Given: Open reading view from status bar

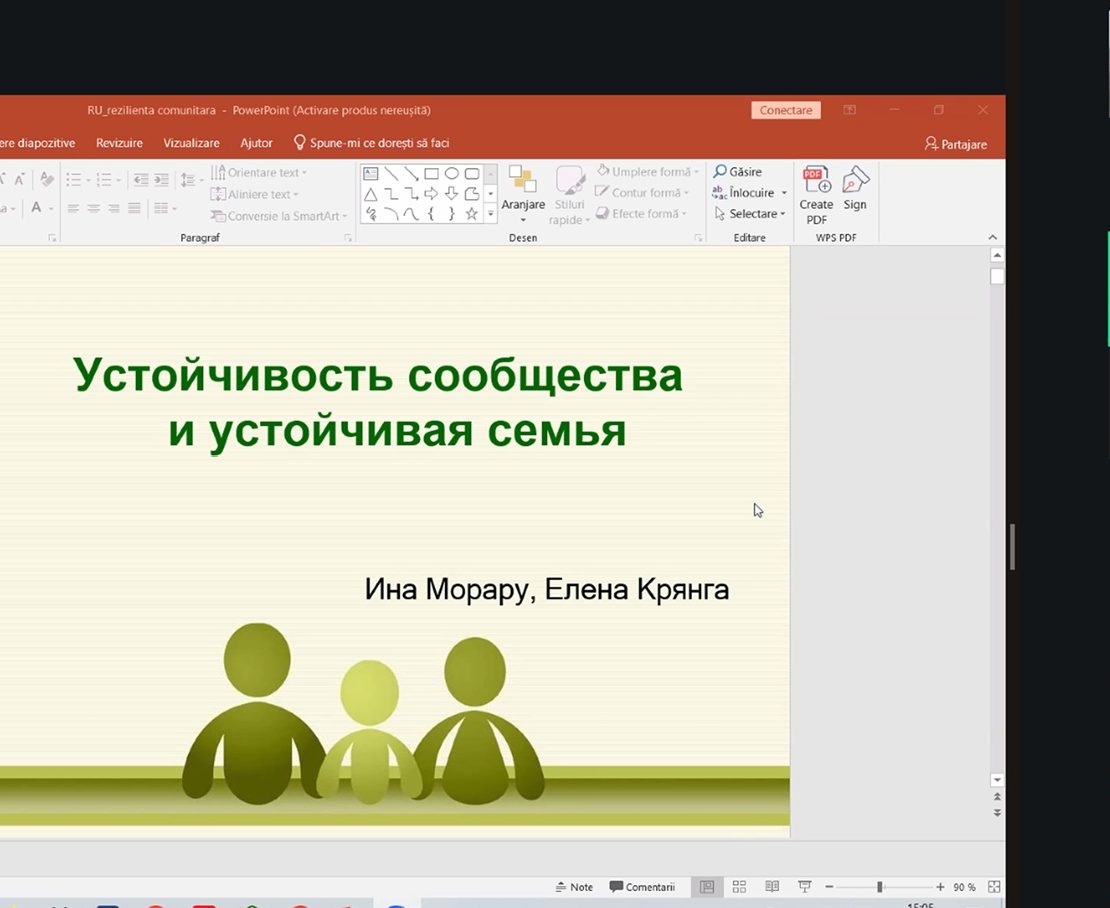Looking at the screenshot, I should coord(772,887).
